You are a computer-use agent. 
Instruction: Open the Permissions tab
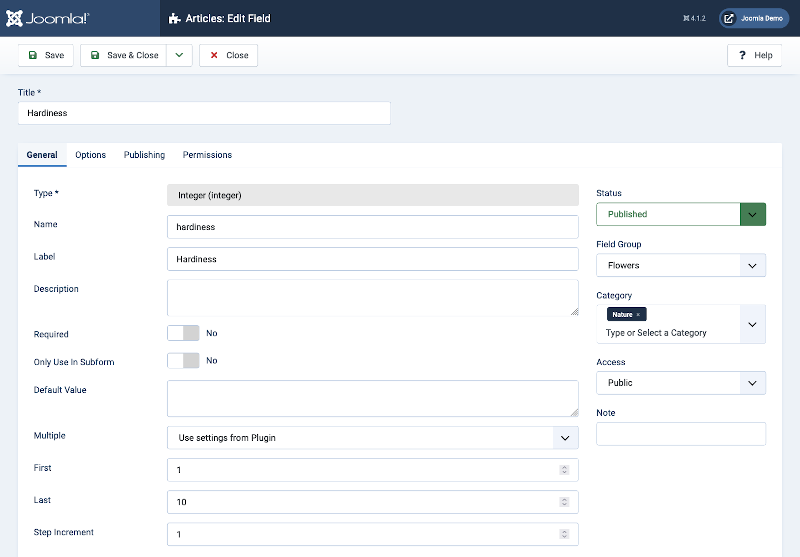(x=207, y=155)
